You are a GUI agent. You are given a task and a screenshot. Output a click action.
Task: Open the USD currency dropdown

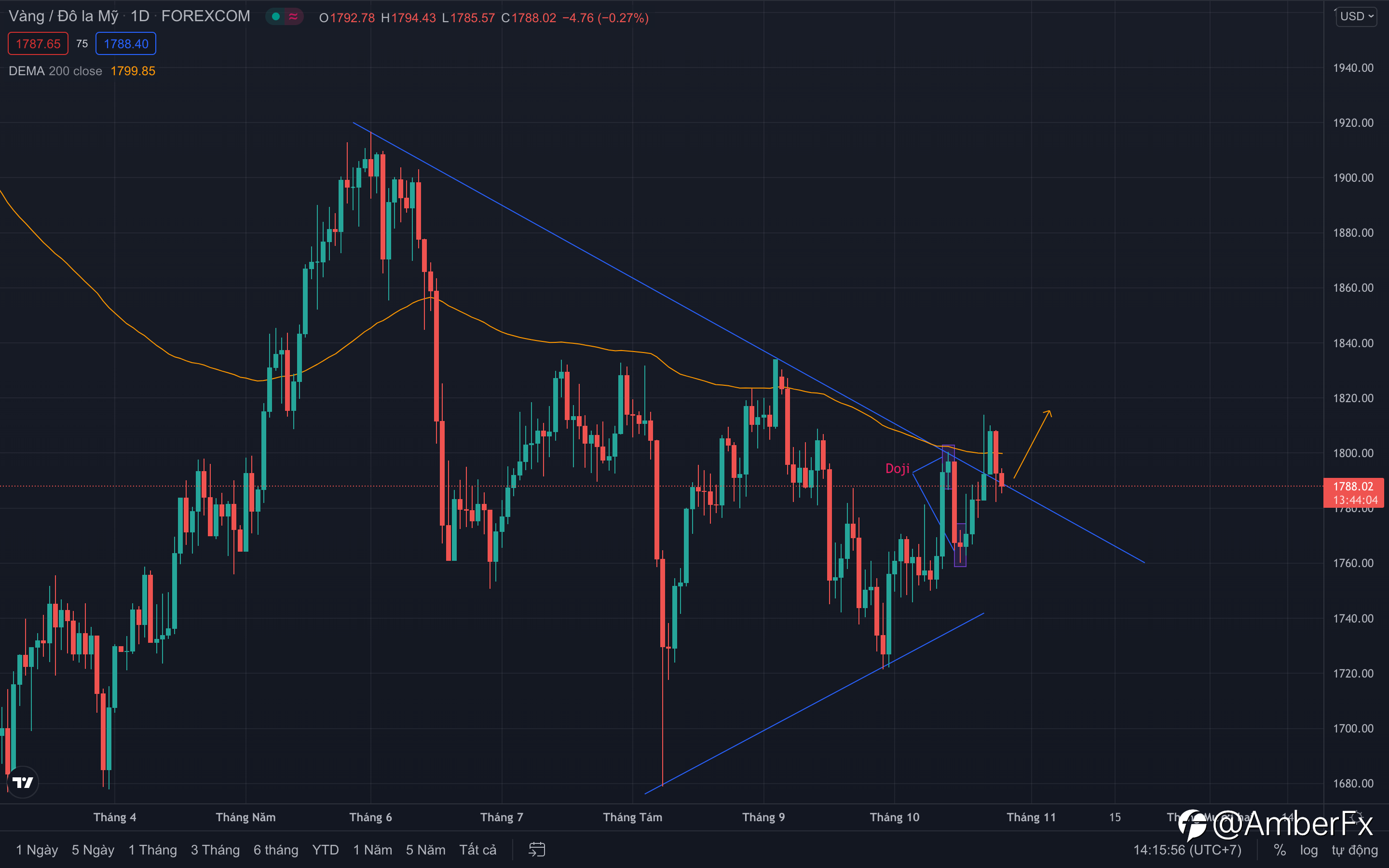pos(1357,16)
